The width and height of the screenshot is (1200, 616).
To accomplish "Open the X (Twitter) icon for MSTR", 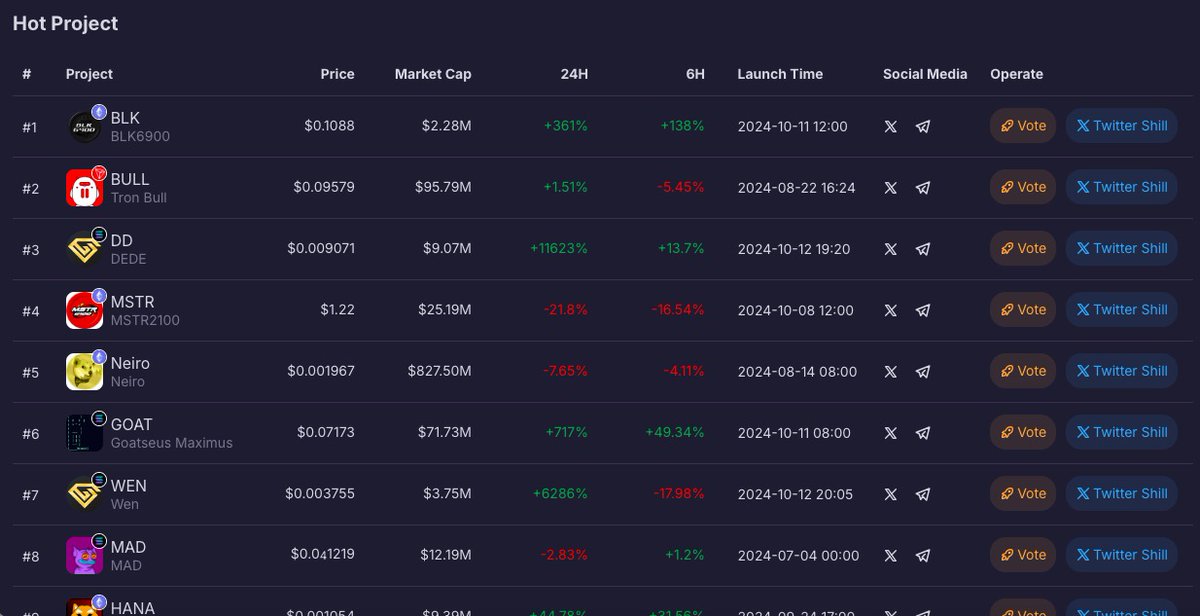I will (x=891, y=311).
